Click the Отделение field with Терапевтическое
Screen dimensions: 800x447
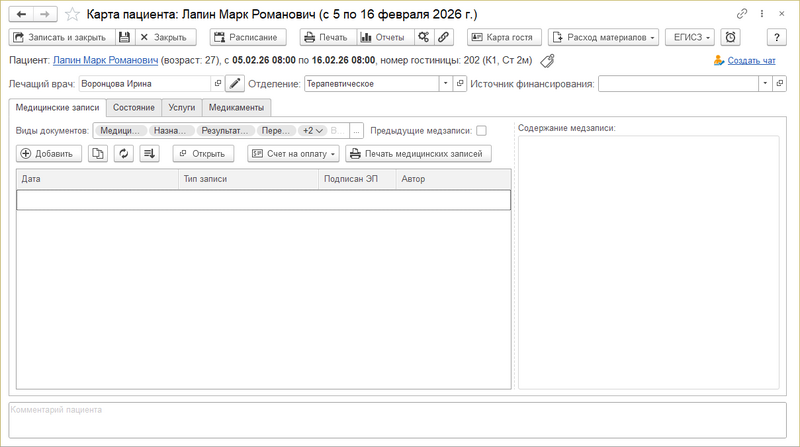371,84
